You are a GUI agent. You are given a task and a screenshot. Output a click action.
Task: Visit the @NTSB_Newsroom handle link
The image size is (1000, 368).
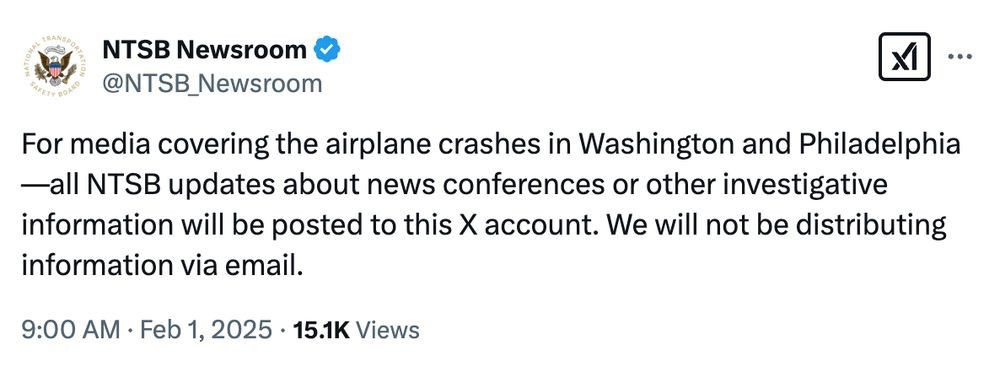(x=212, y=83)
